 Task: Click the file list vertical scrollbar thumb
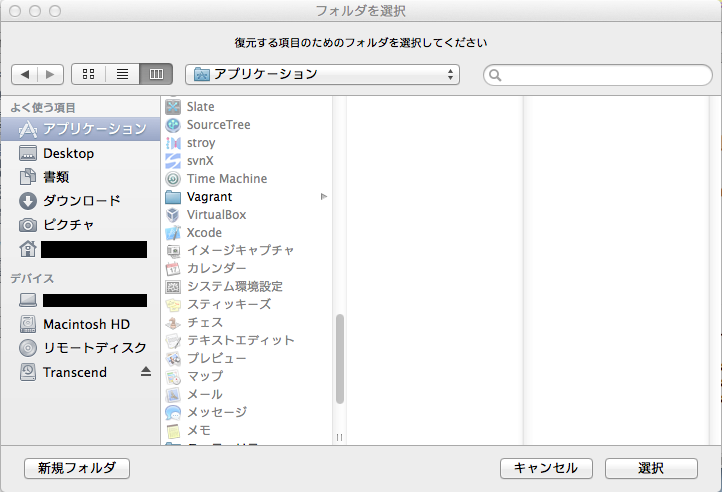pos(340,359)
